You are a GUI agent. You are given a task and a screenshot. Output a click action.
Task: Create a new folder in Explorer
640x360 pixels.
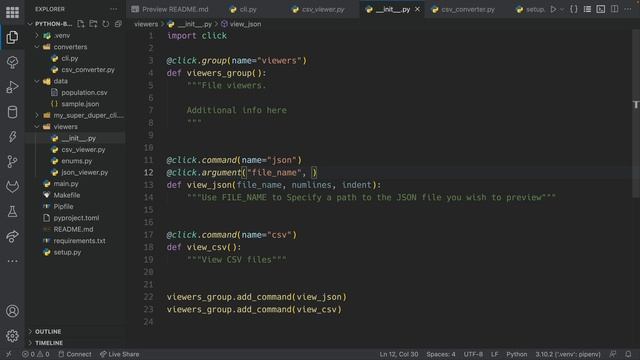[x=93, y=24]
